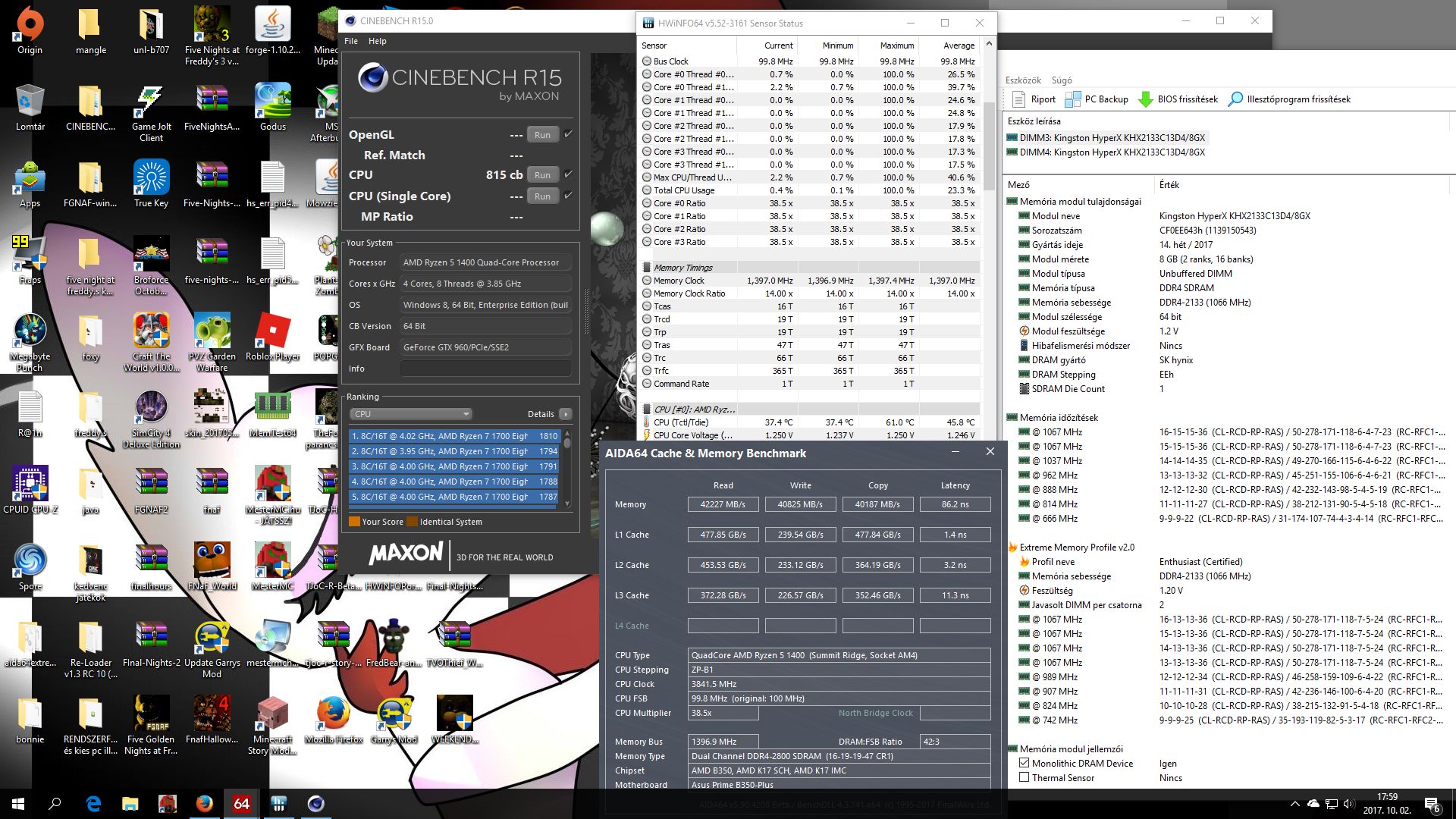This screenshot has width=1456, height=819.
Task: Open Cinebench Help menu
Action: click(x=378, y=41)
